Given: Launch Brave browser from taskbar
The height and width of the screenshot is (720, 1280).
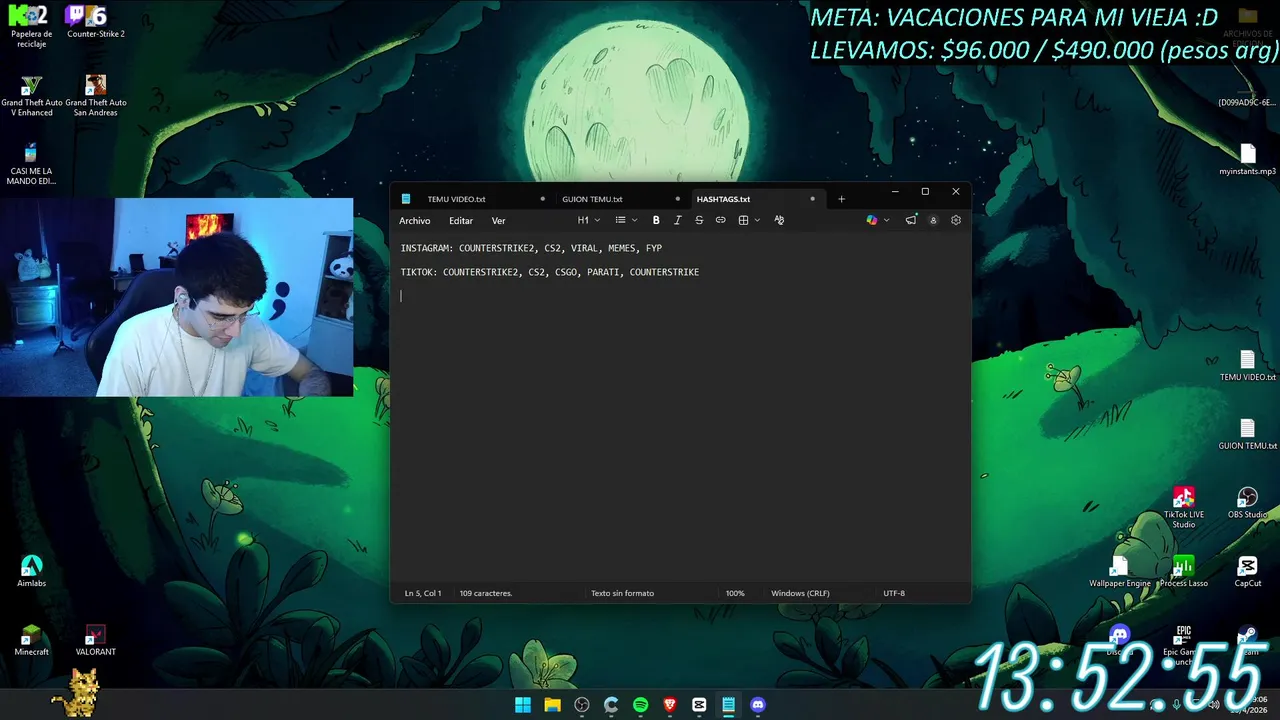Looking at the screenshot, I should (670, 705).
